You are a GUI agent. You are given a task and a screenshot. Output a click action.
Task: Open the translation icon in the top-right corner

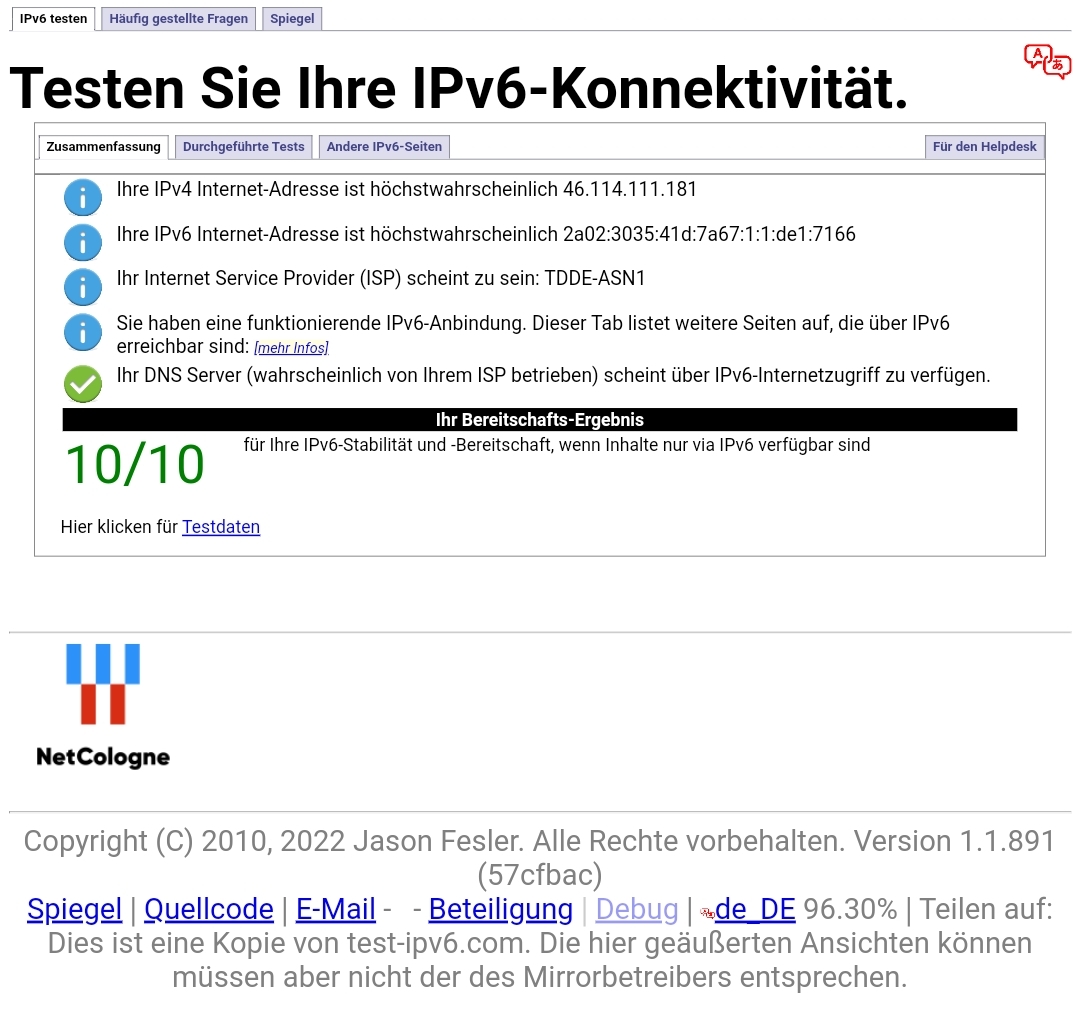pos(1047,61)
